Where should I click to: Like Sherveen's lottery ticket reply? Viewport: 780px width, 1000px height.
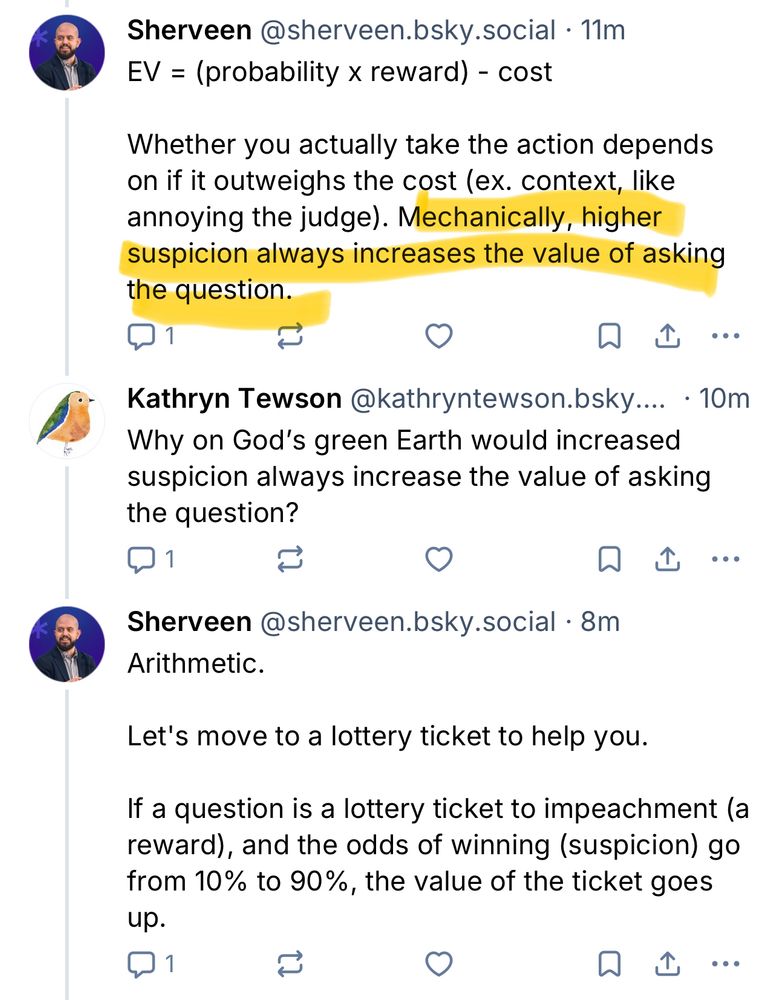436,965
